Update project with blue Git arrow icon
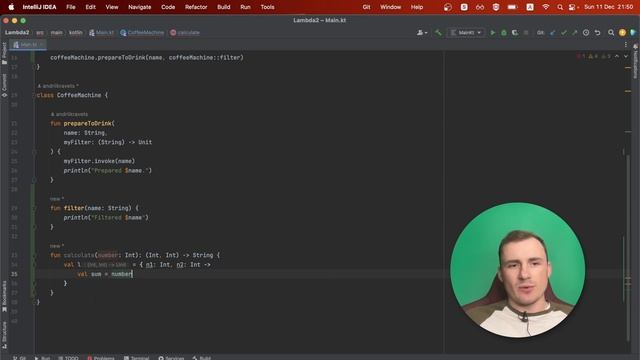The height and width of the screenshot is (360, 640). point(553,33)
